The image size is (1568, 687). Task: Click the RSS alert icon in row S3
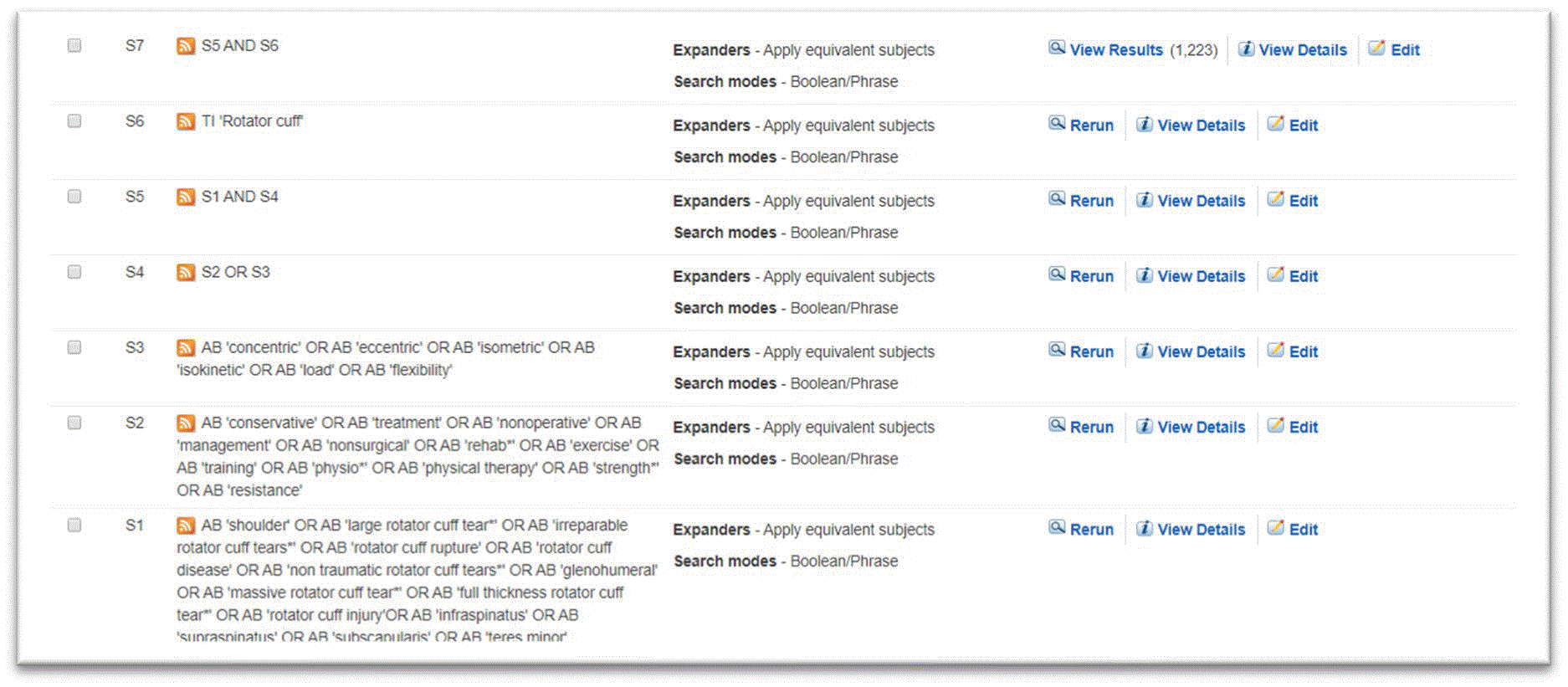pos(186,347)
